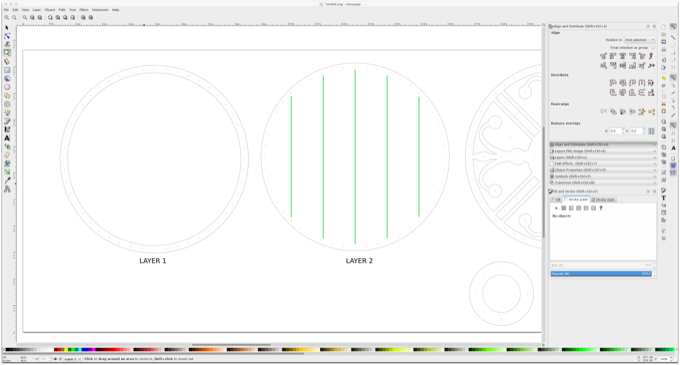Set paint to none (X) button
This screenshot has width=680, height=365.
tap(556, 208)
